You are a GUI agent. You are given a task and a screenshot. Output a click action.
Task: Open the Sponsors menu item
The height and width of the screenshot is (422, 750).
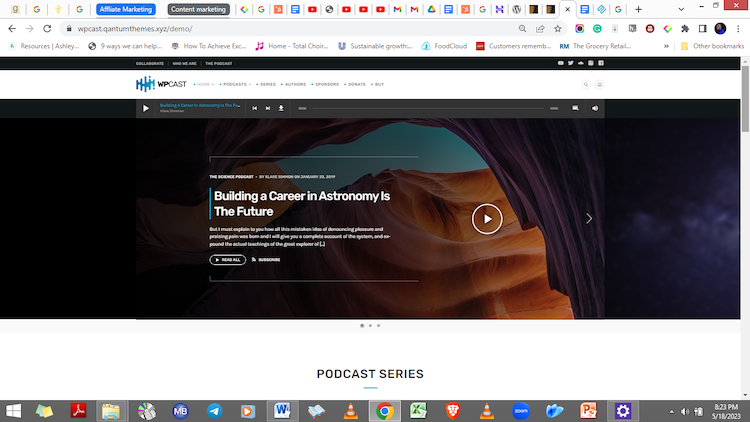(326, 85)
